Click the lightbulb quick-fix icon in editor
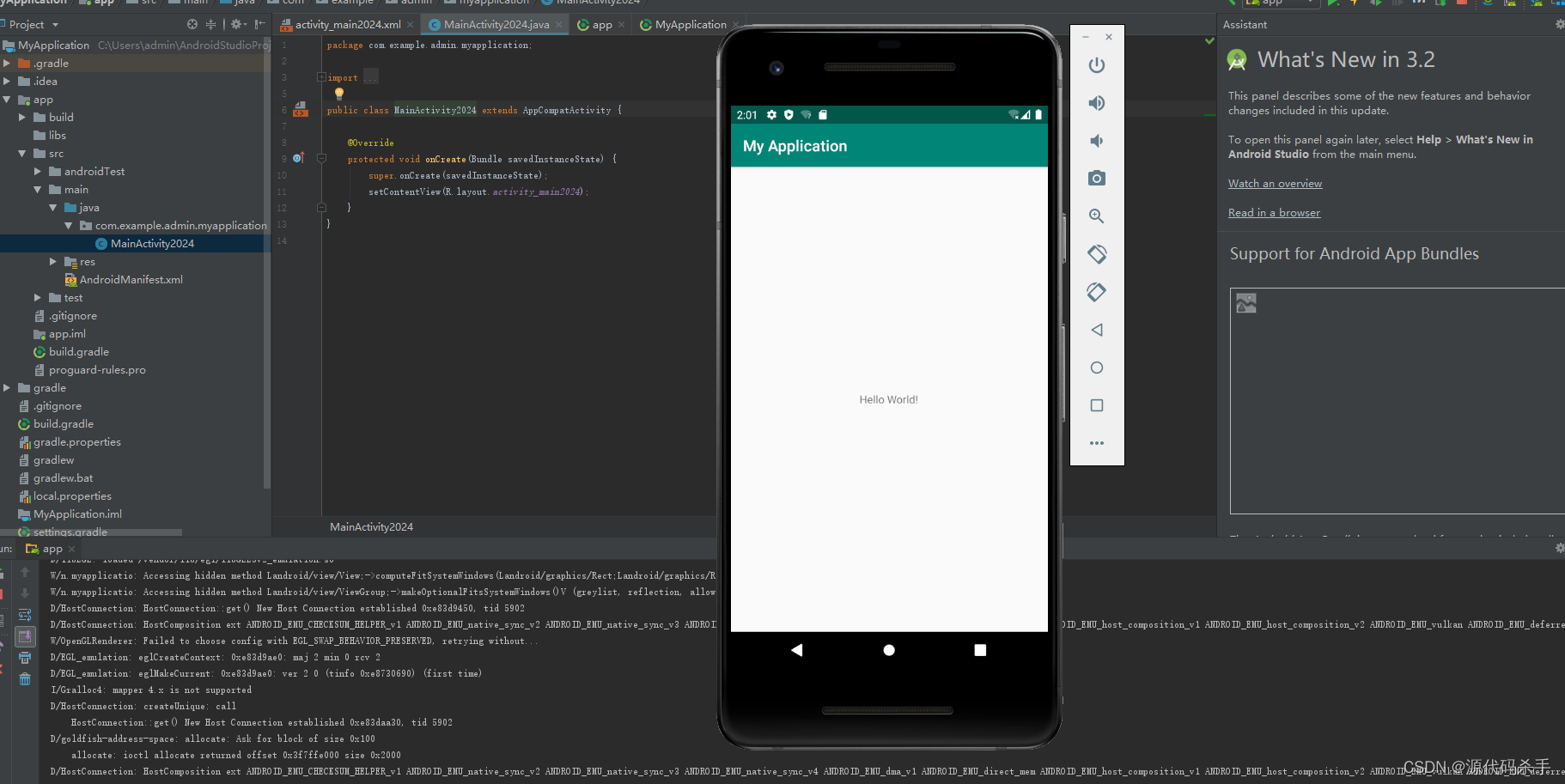This screenshot has width=1565, height=784. pyautogui.click(x=339, y=93)
